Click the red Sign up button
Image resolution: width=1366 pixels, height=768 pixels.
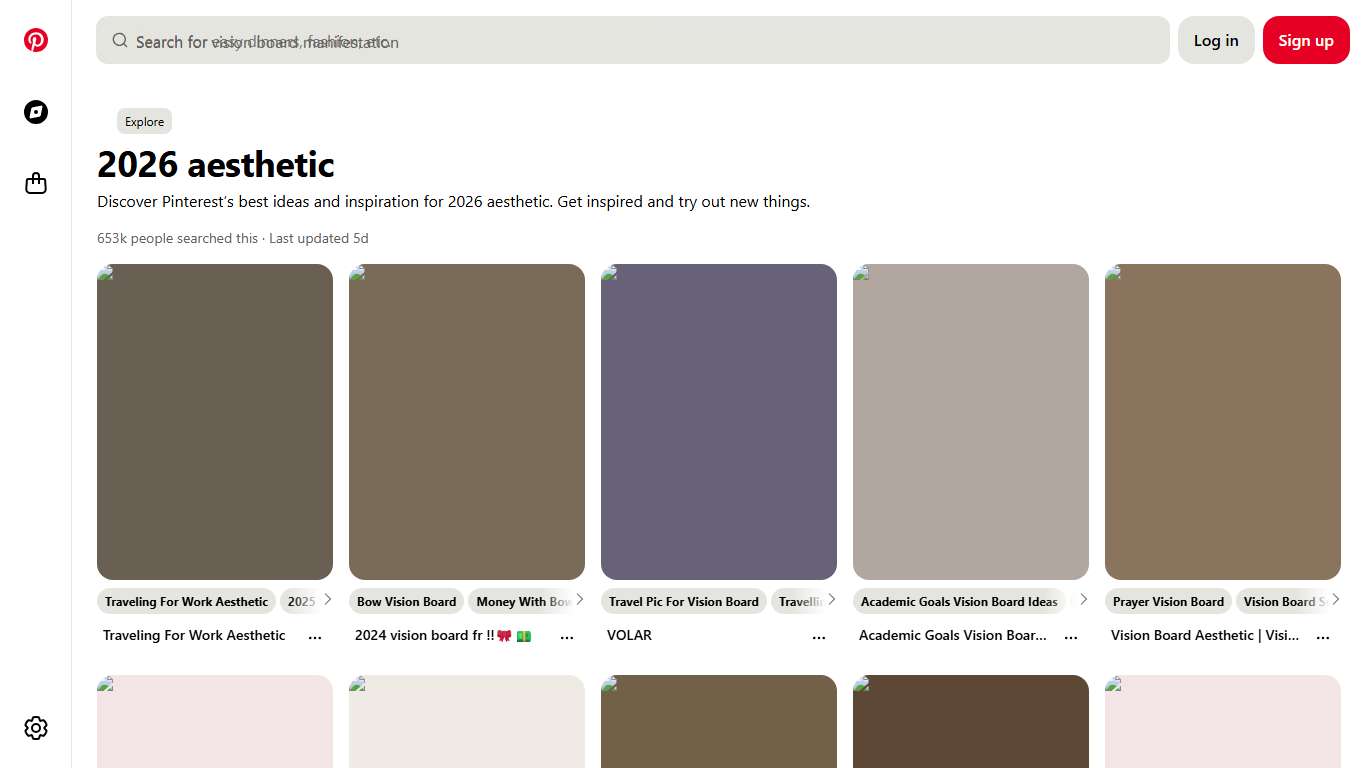tap(1305, 41)
